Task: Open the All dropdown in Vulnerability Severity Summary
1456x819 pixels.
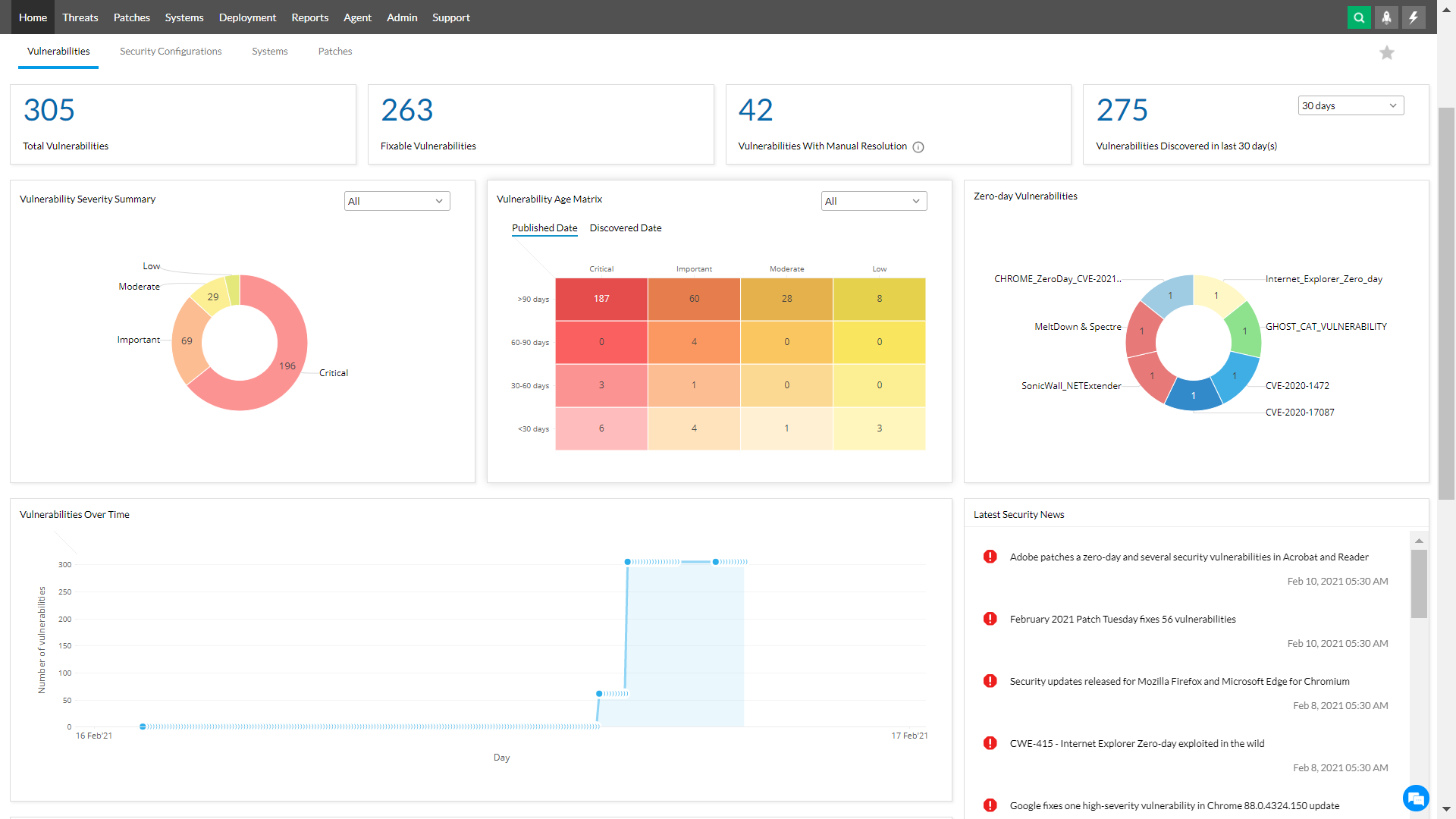Action: pyautogui.click(x=397, y=200)
